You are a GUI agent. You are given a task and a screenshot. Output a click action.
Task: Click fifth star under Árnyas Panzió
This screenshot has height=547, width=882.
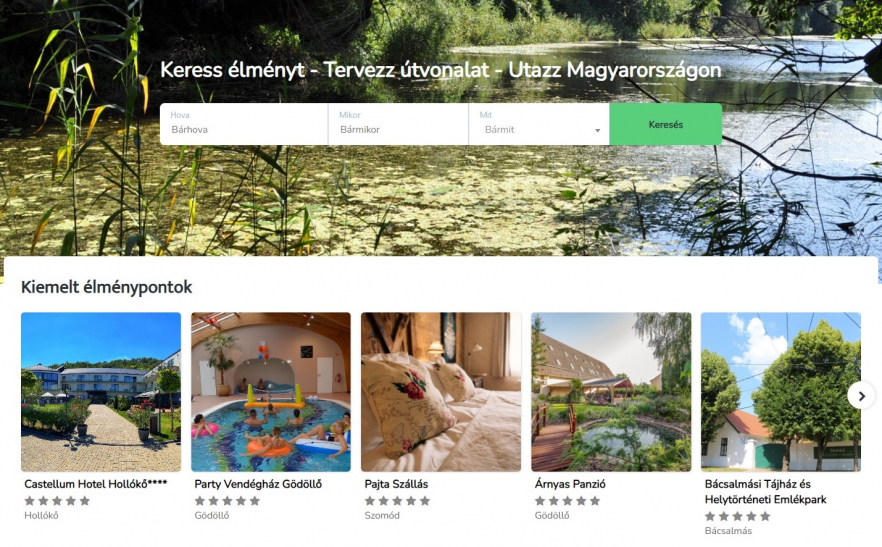[x=595, y=501]
